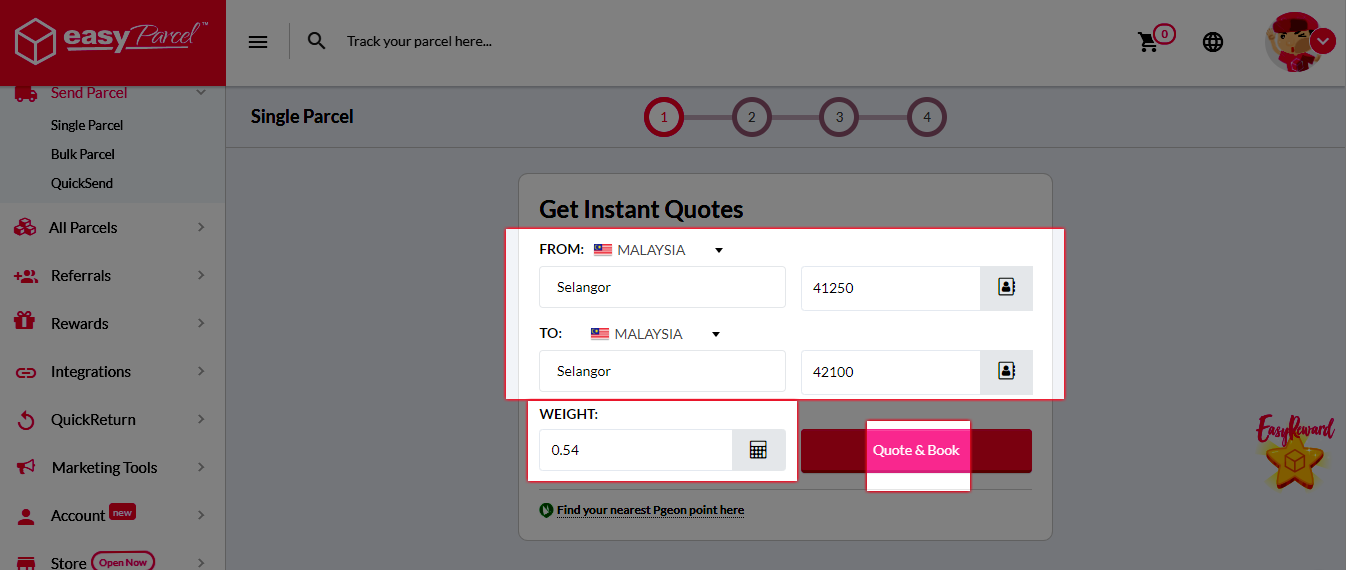This screenshot has width=1346, height=570.
Task: Open the shopping cart icon
Action: (1149, 42)
